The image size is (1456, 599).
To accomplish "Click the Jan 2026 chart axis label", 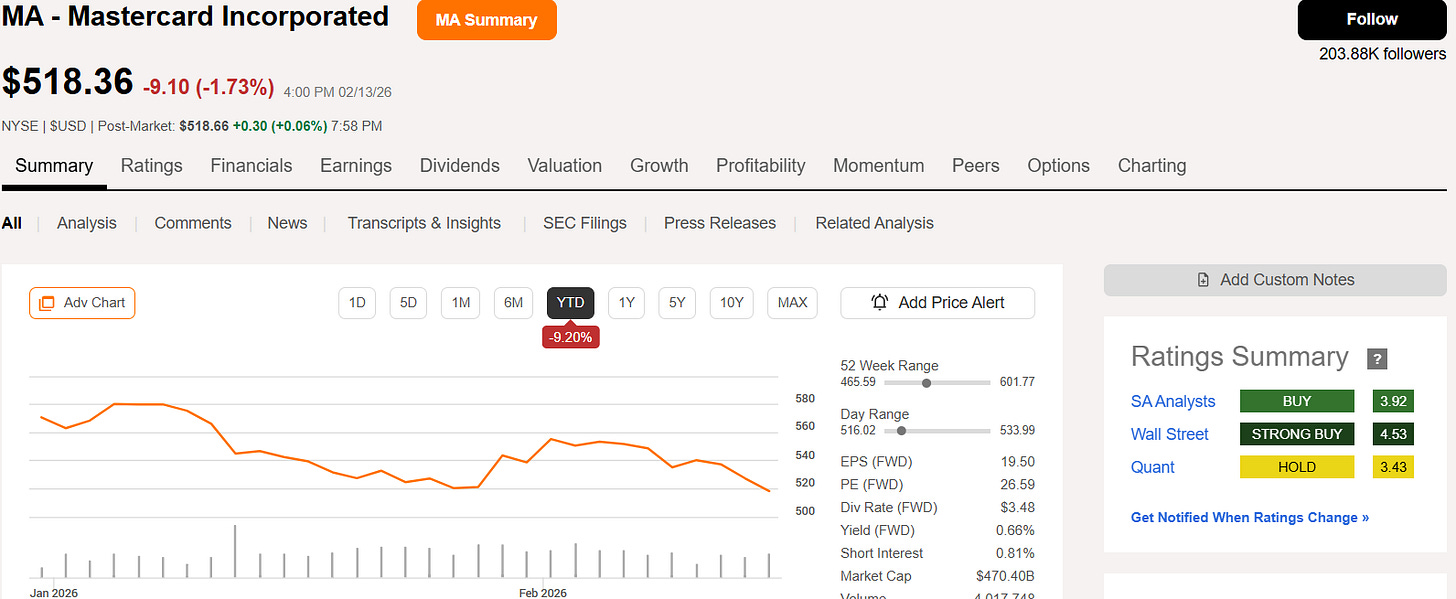I will (53, 593).
